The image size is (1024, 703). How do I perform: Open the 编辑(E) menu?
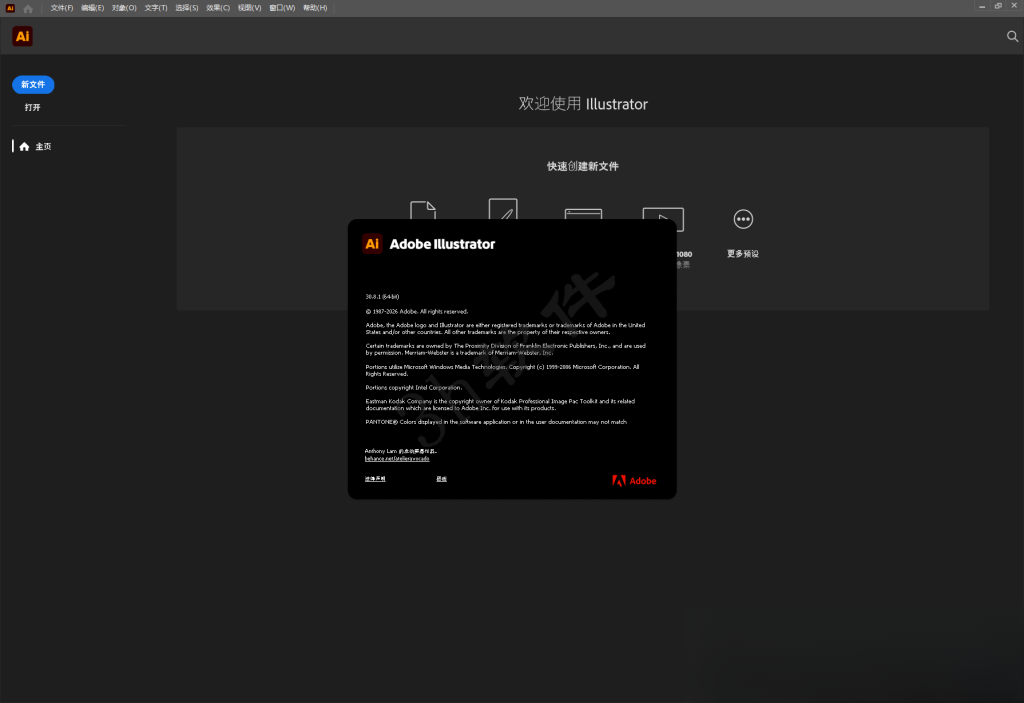[92, 8]
